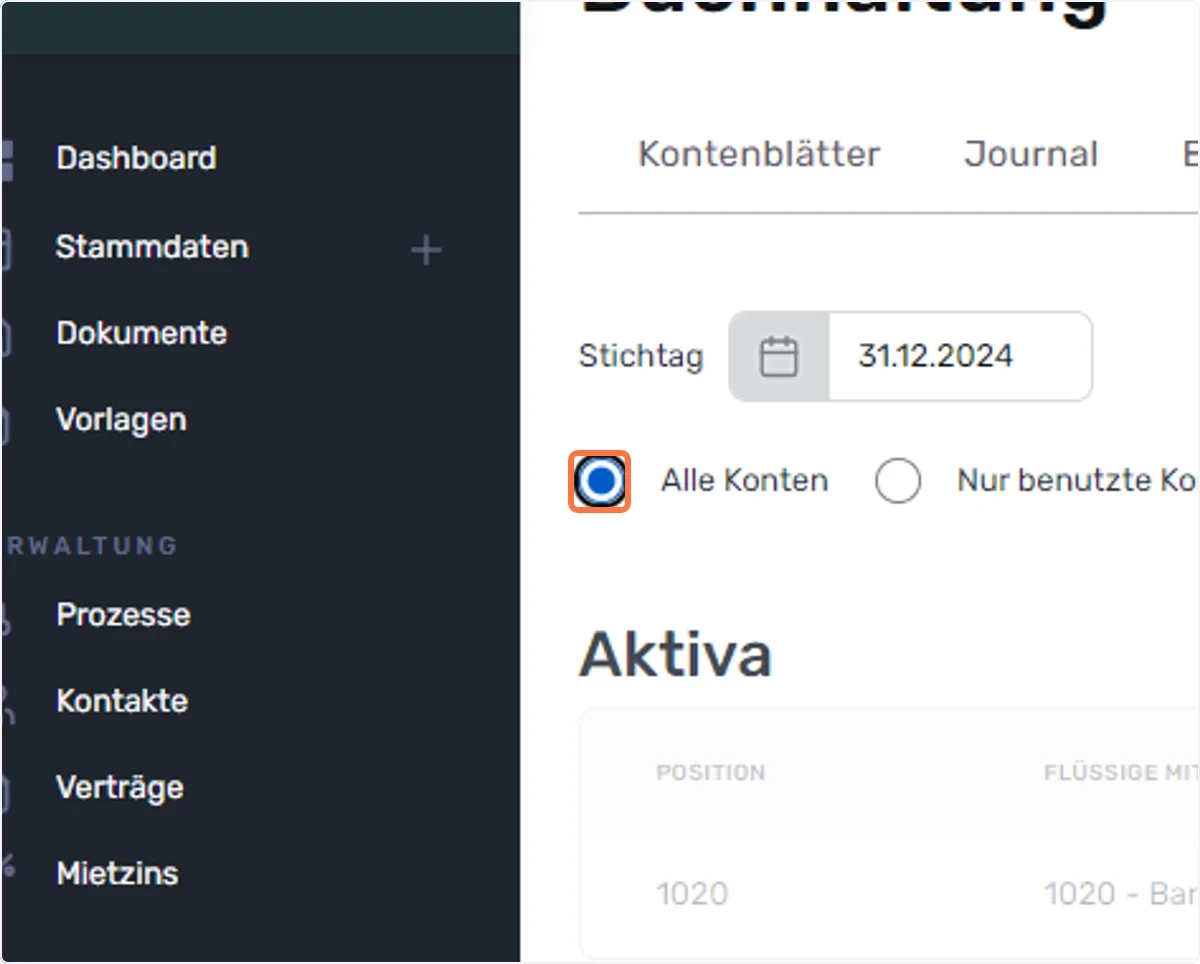Select the Nur benutzte Konten radio button
This screenshot has height=964, width=1200.
pyautogui.click(x=897, y=482)
